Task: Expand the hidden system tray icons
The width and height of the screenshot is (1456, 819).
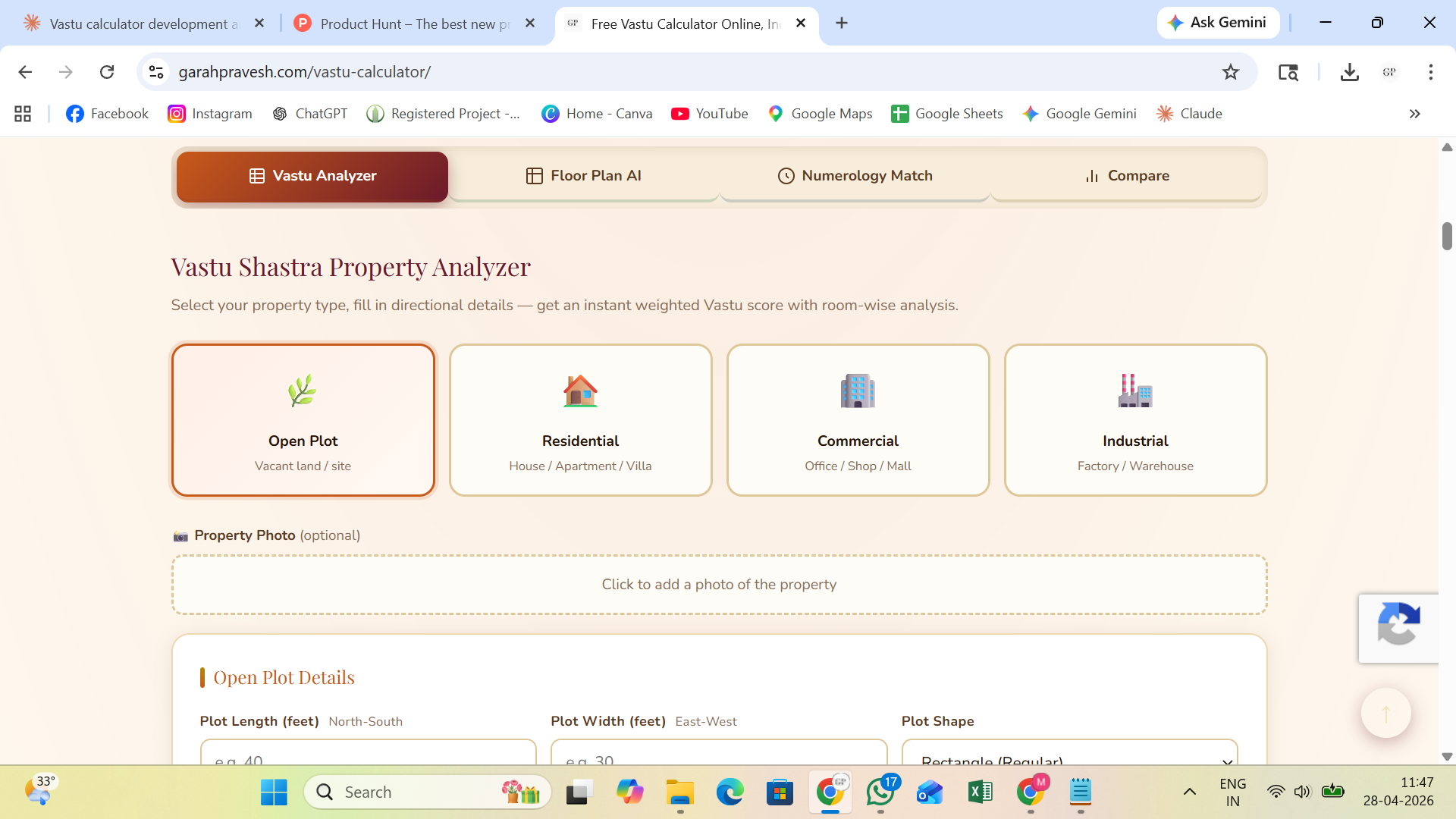Action: [x=1189, y=792]
